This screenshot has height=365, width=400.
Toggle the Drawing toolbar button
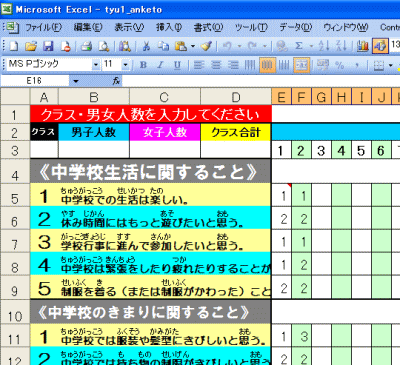[380, 46]
